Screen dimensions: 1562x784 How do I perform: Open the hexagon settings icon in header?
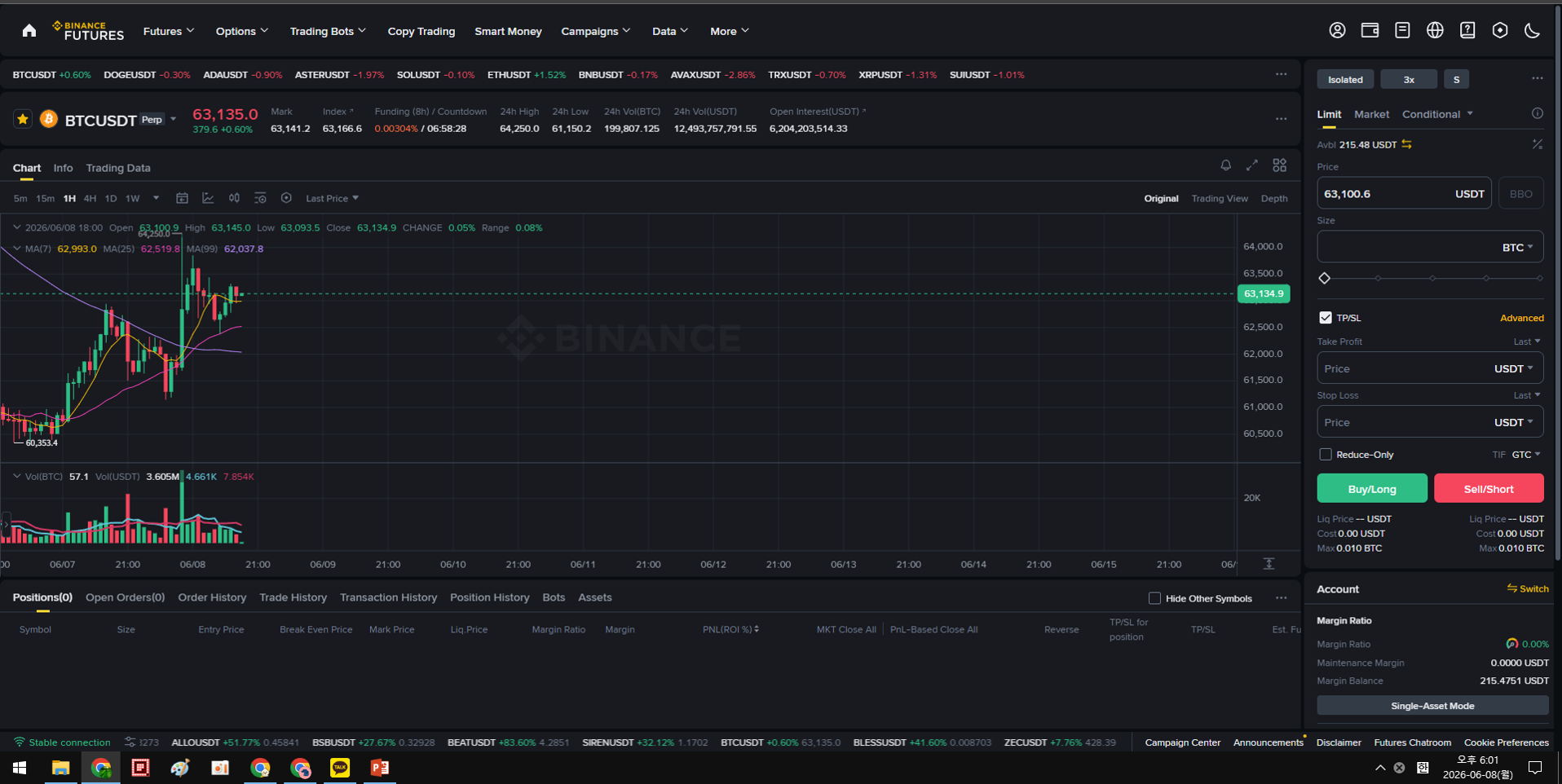click(x=1500, y=31)
